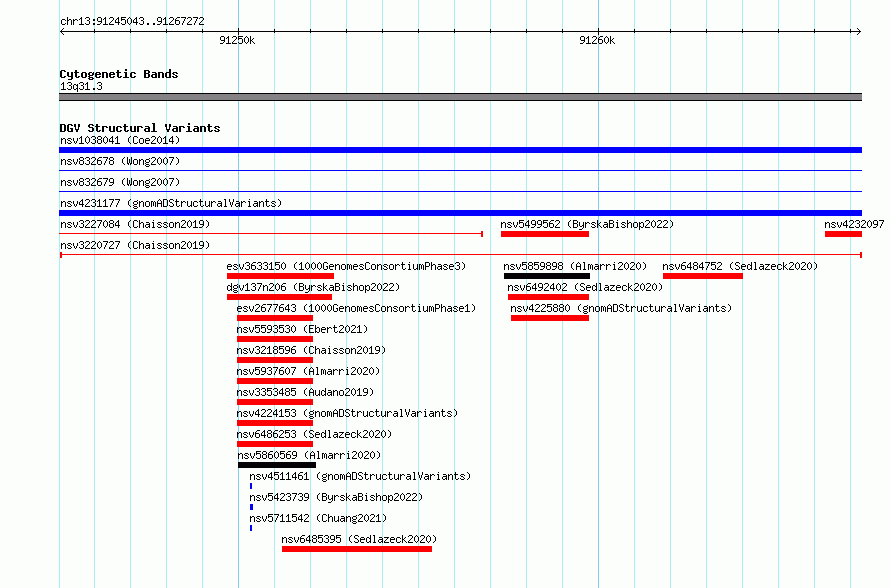Open the nsv5859898 (Almarri2020) label
This screenshot has width=890, height=588.
point(575,266)
